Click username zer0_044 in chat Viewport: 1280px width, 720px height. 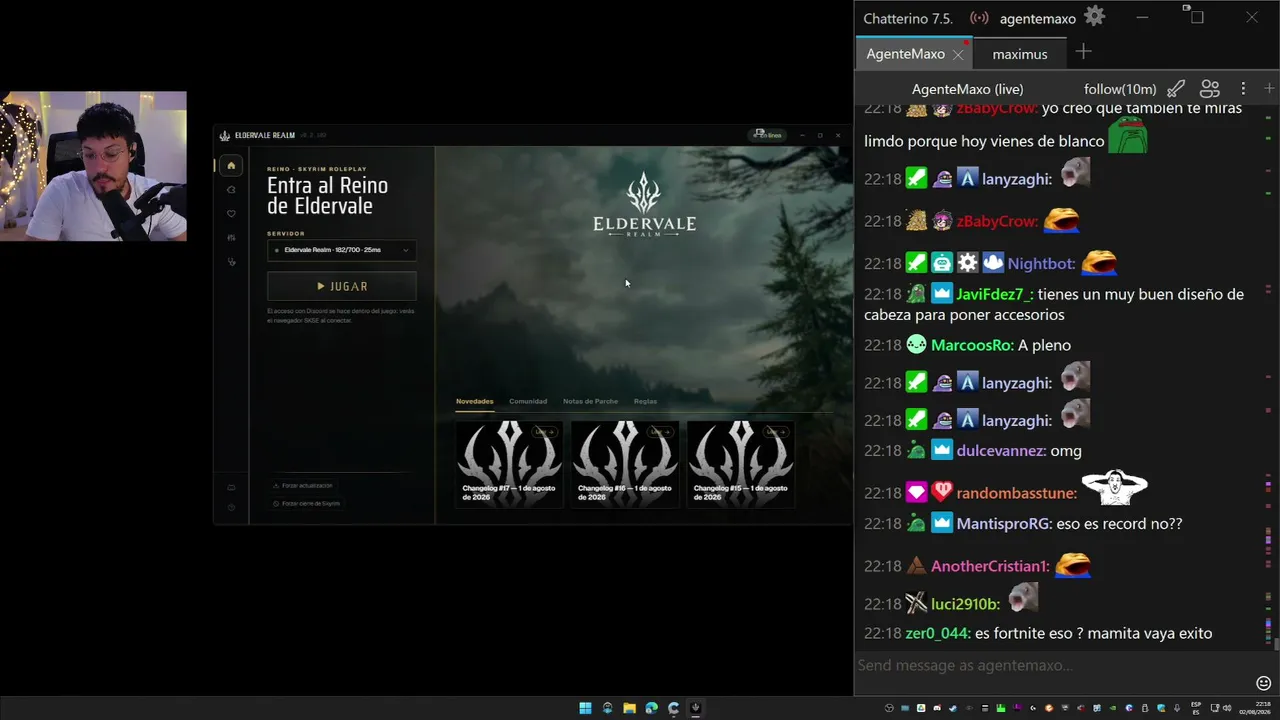(x=938, y=634)
